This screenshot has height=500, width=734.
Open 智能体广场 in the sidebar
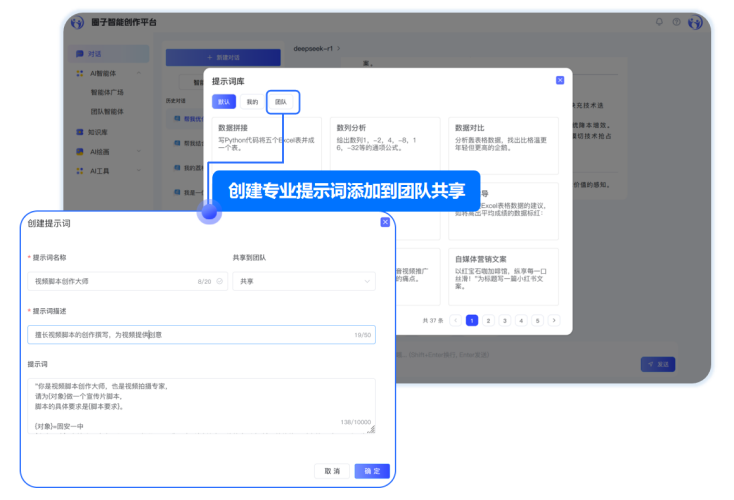[107, 92]
